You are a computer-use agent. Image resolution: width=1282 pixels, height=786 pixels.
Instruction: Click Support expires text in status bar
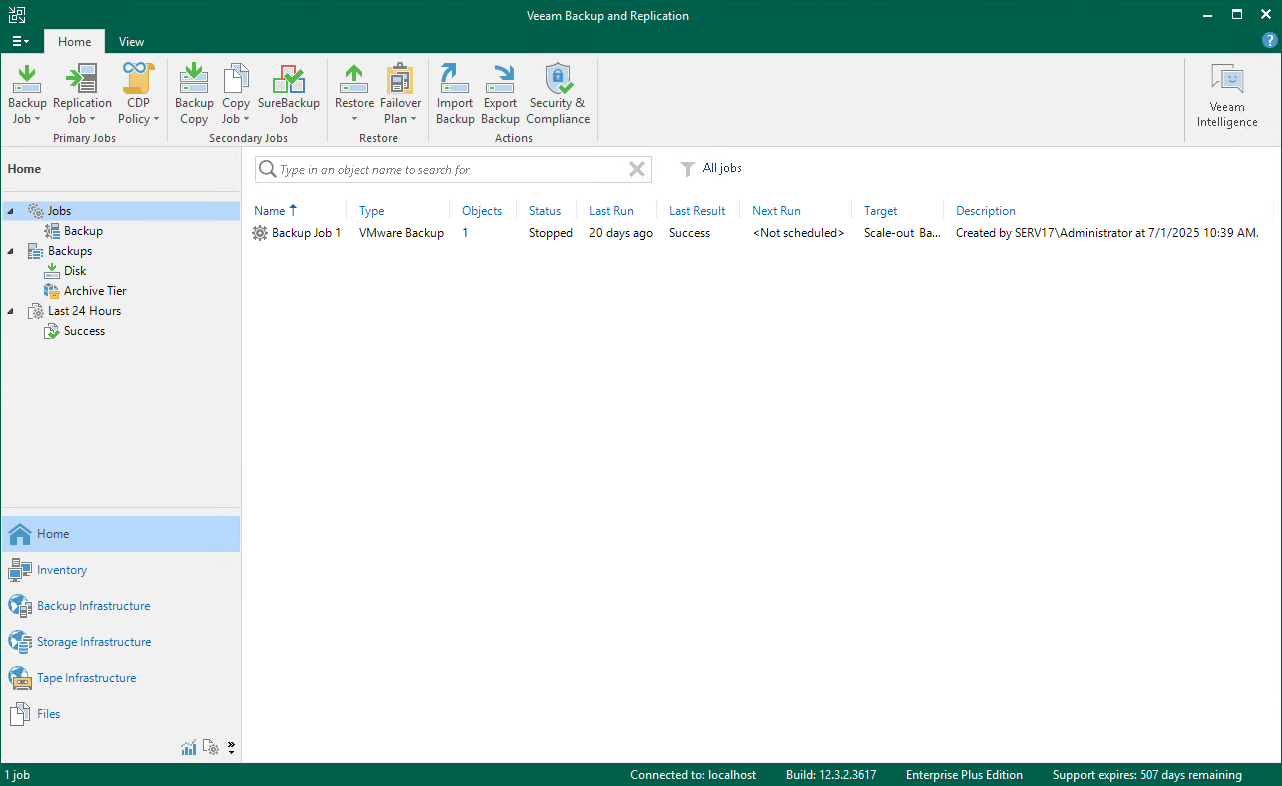click(1147, 775)
